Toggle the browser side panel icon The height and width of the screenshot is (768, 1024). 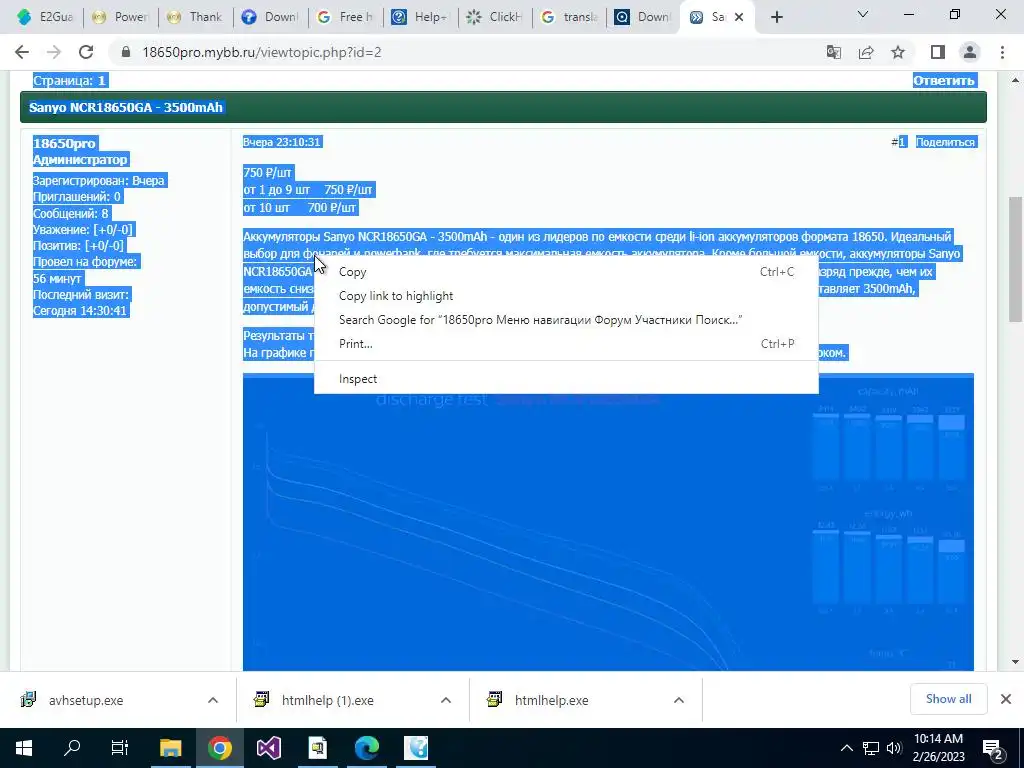pos(938,52)
